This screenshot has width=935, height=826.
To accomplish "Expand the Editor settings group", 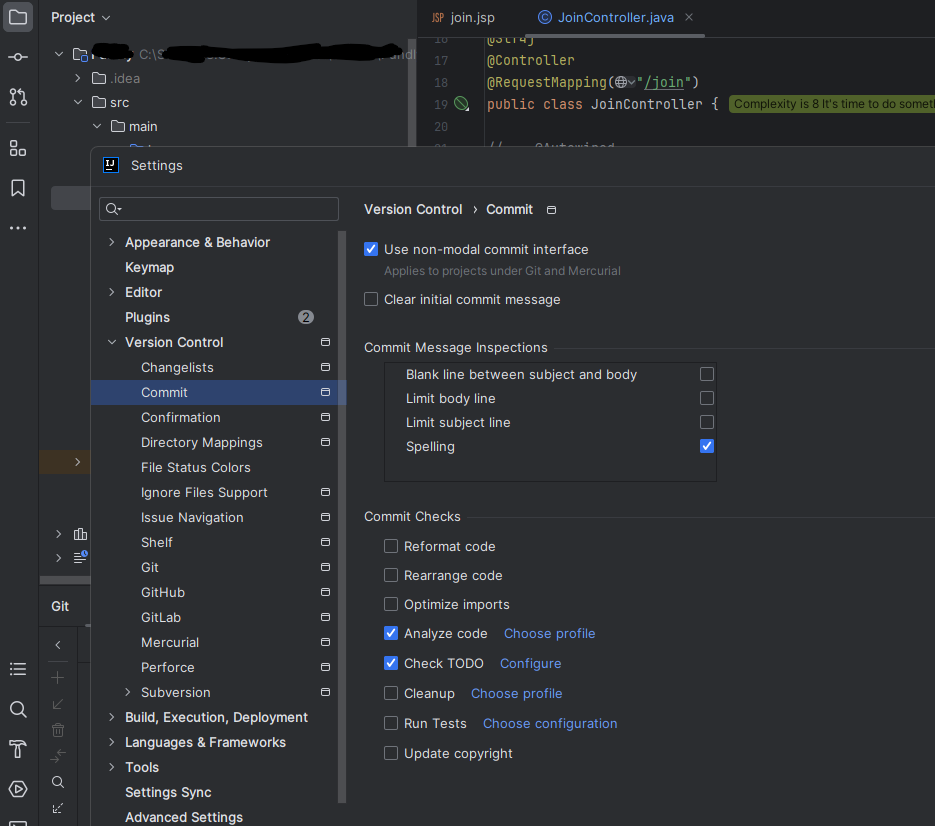I will [x=112, y=292].
